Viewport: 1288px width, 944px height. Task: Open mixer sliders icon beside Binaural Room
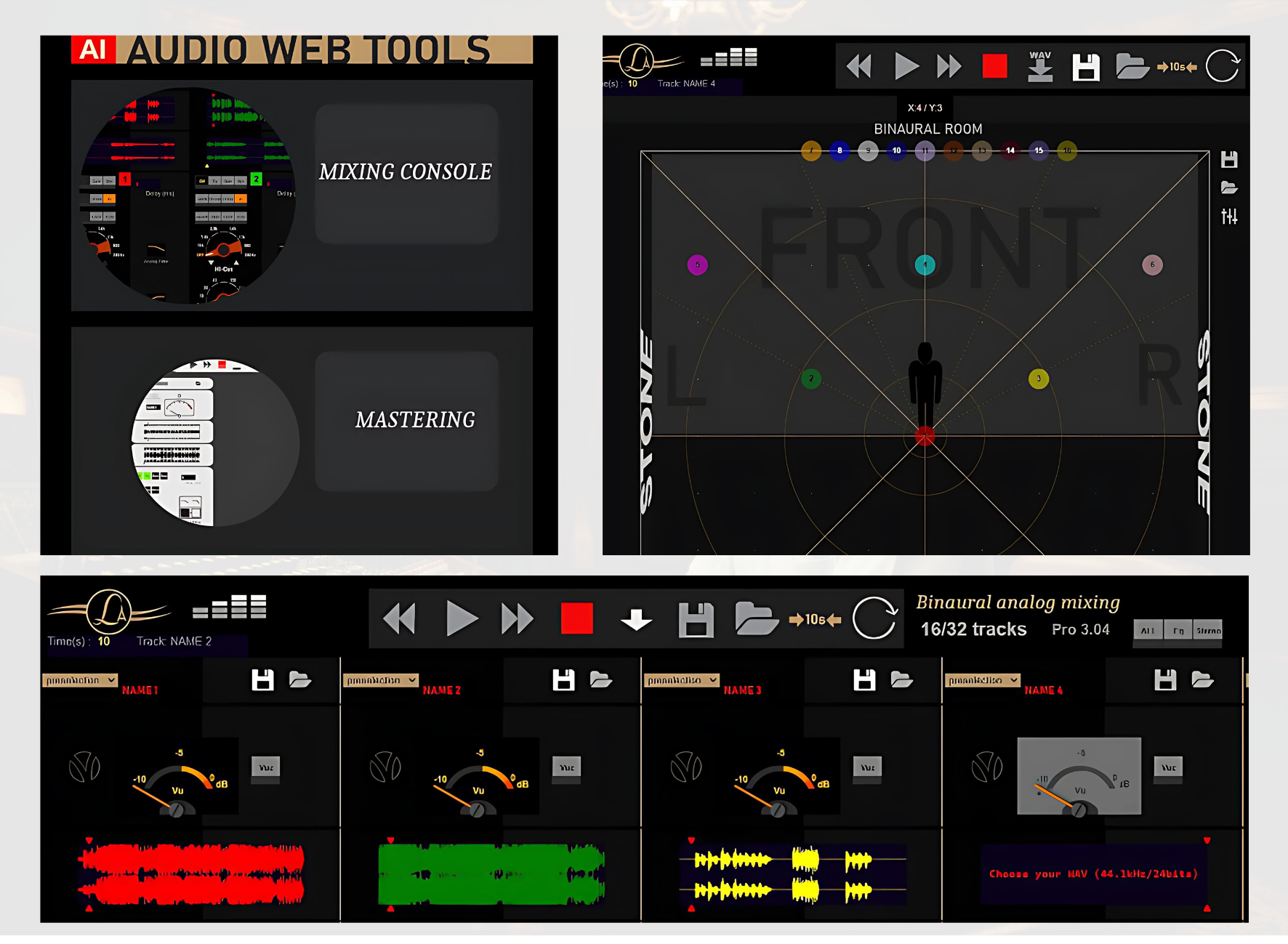pos(1229,217)
